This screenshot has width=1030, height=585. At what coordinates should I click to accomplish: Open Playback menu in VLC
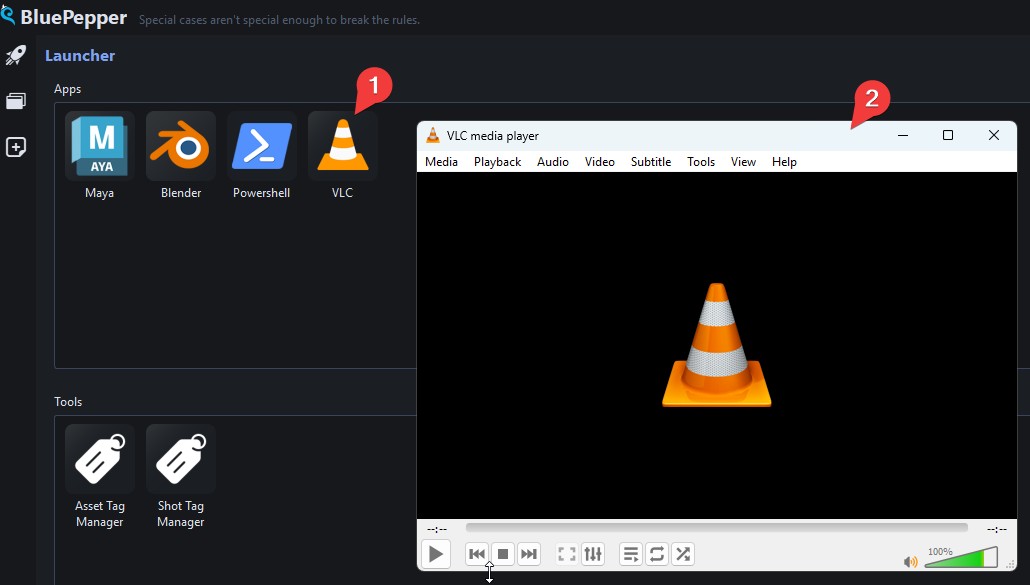click(497, 162)
